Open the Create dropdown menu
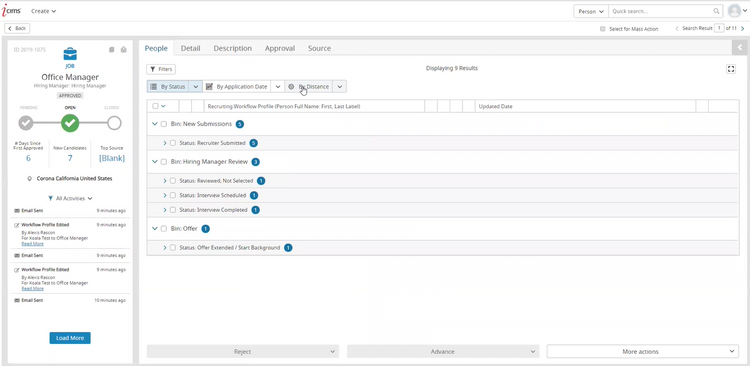The image size is (750, 366). pyautogui.click(x=44, y=11)
